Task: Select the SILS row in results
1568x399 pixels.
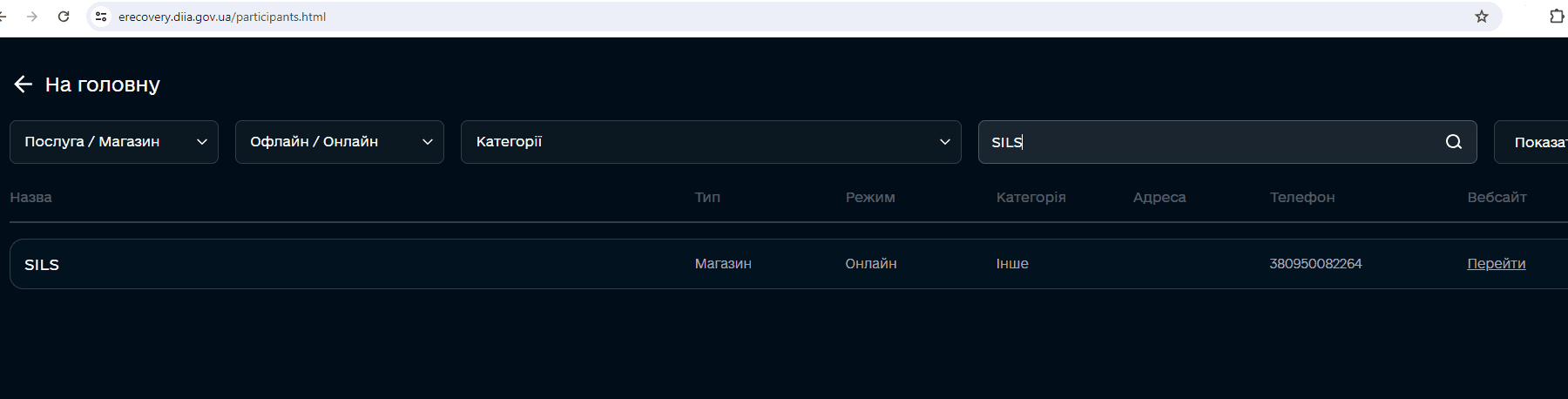Action: 348,264
